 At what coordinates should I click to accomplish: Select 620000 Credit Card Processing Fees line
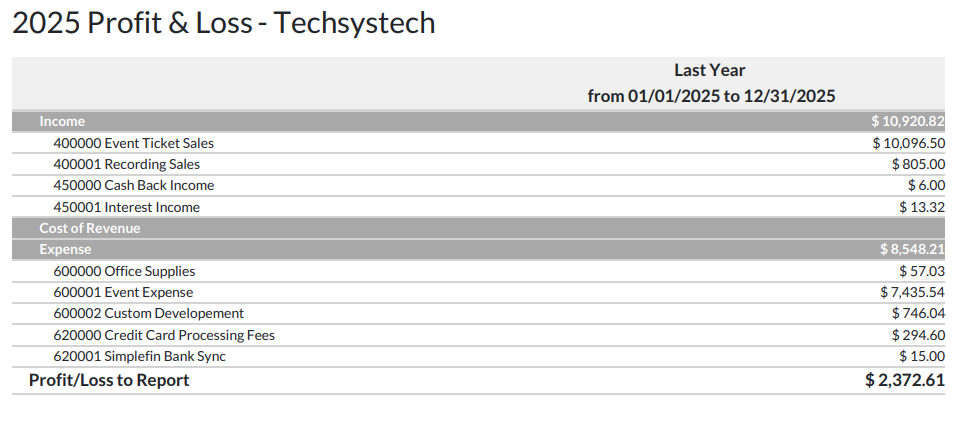163,335
